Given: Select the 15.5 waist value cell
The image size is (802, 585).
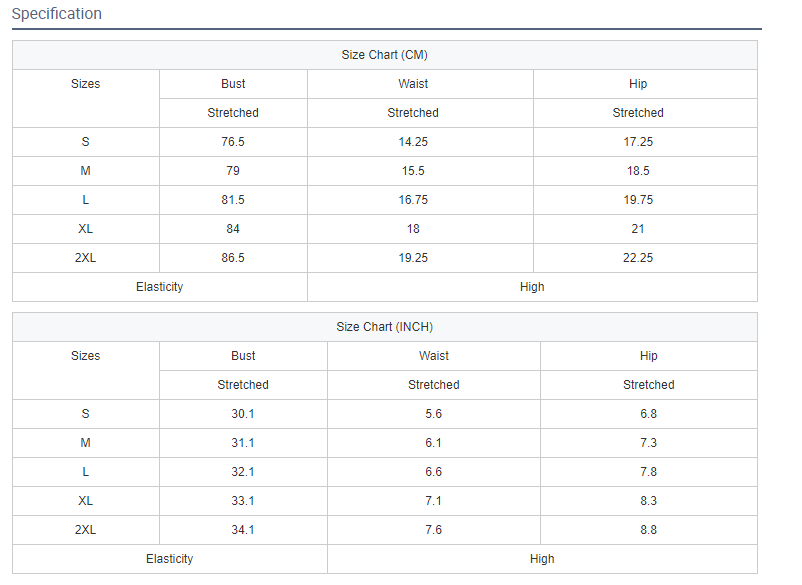Looking at the screenshot, I should (x=413, y=171).
